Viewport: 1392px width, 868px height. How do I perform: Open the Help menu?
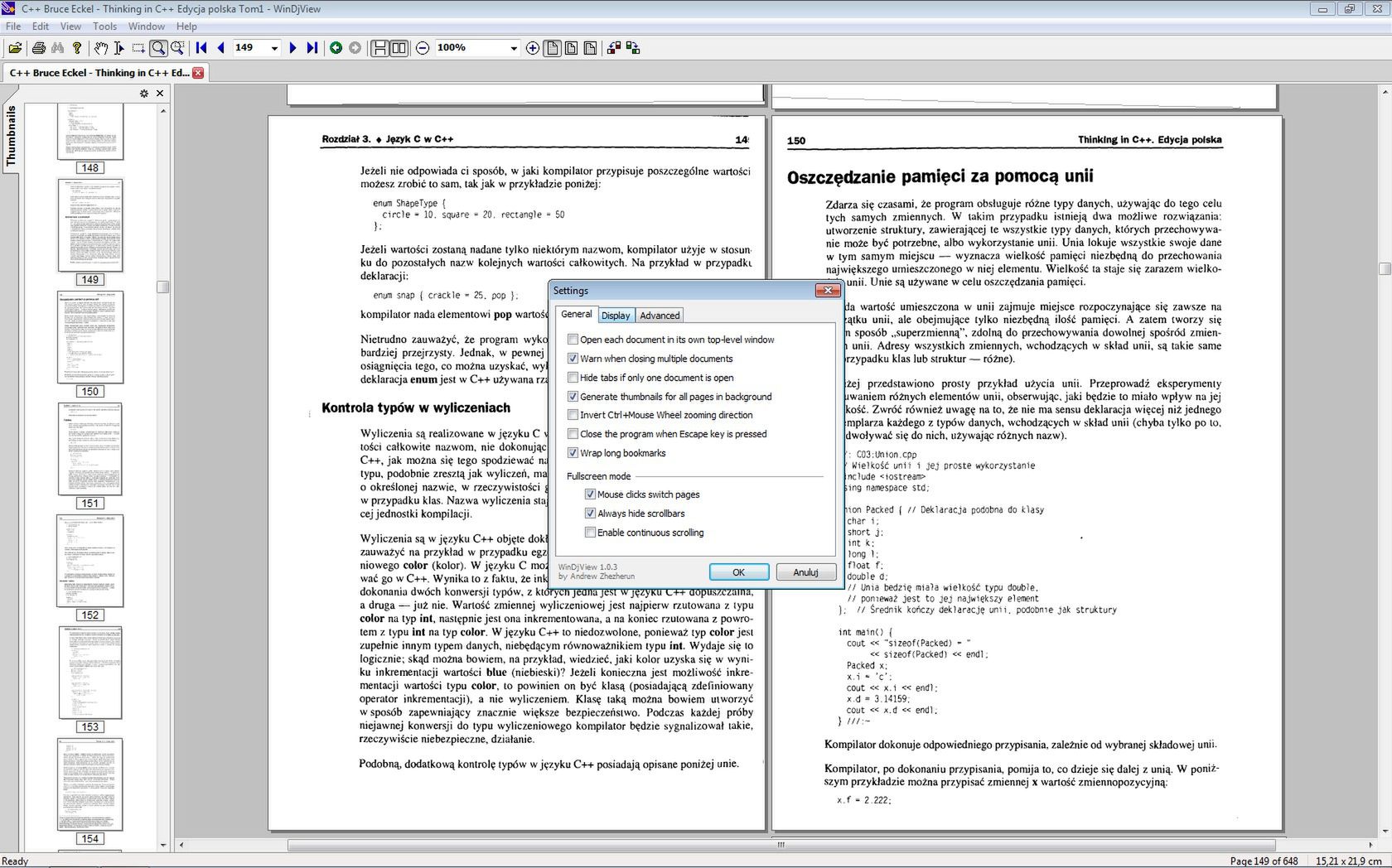coord(186,27)
